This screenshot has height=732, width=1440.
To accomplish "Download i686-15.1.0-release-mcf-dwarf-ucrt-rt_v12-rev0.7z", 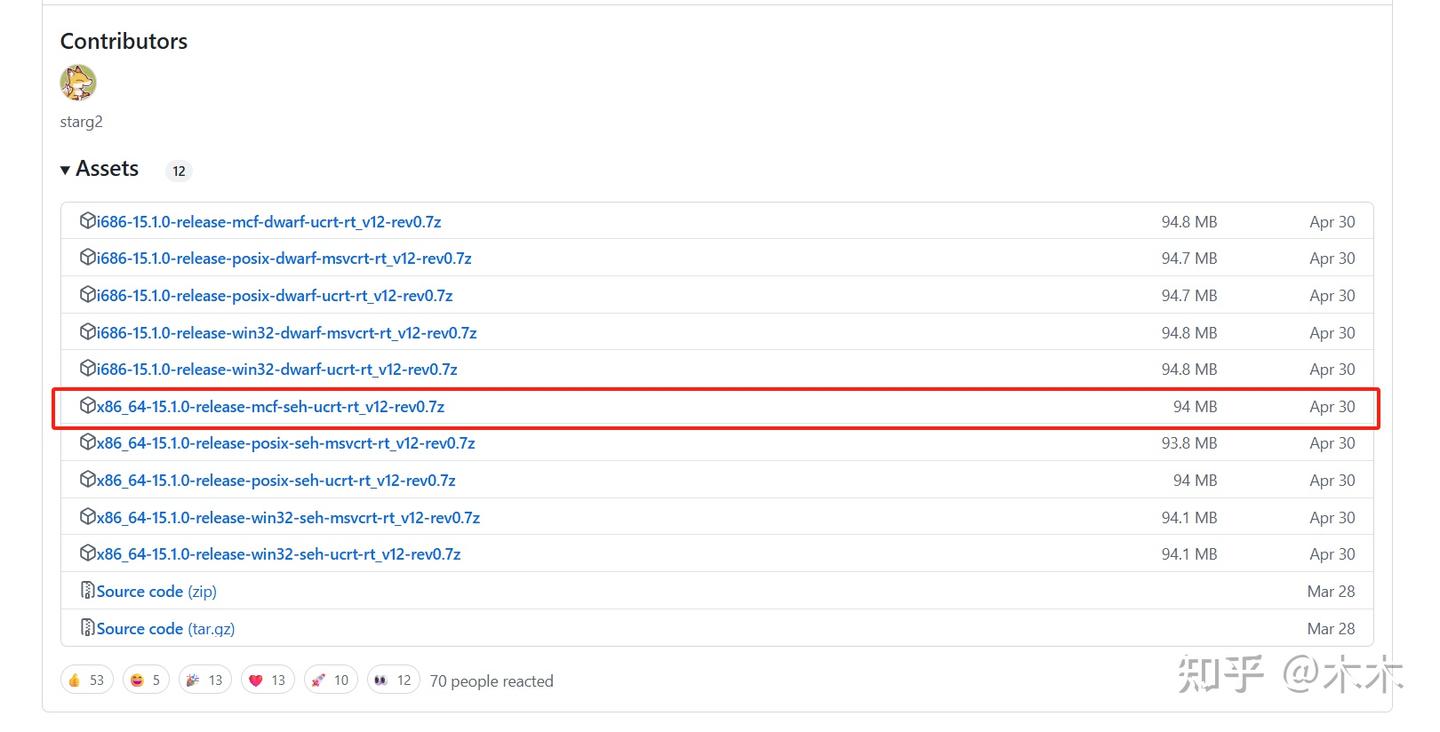I will 269,222.
